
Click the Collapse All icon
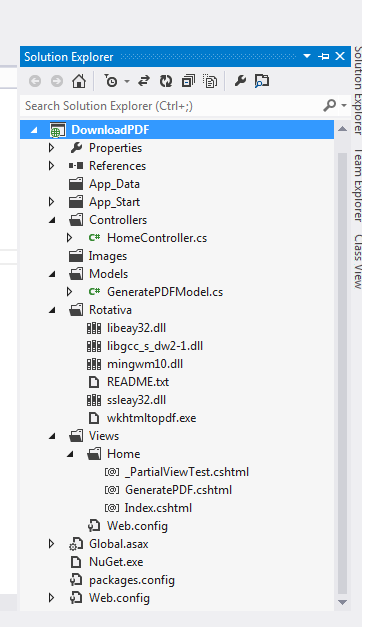[188, 81]
